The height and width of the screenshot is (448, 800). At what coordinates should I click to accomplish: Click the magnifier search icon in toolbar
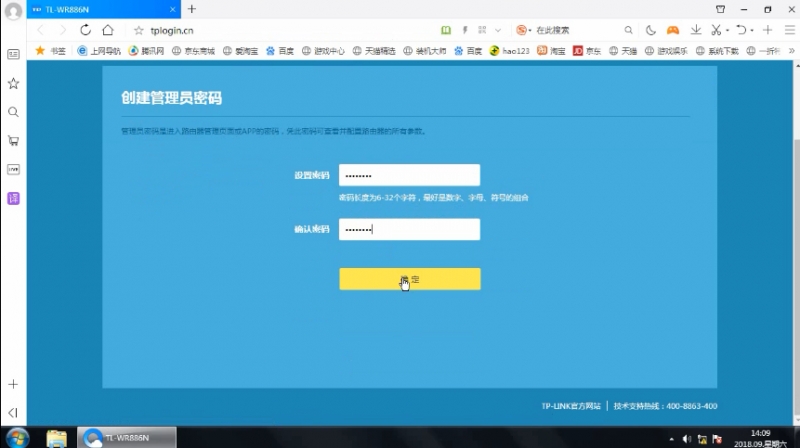coord(629,30)
